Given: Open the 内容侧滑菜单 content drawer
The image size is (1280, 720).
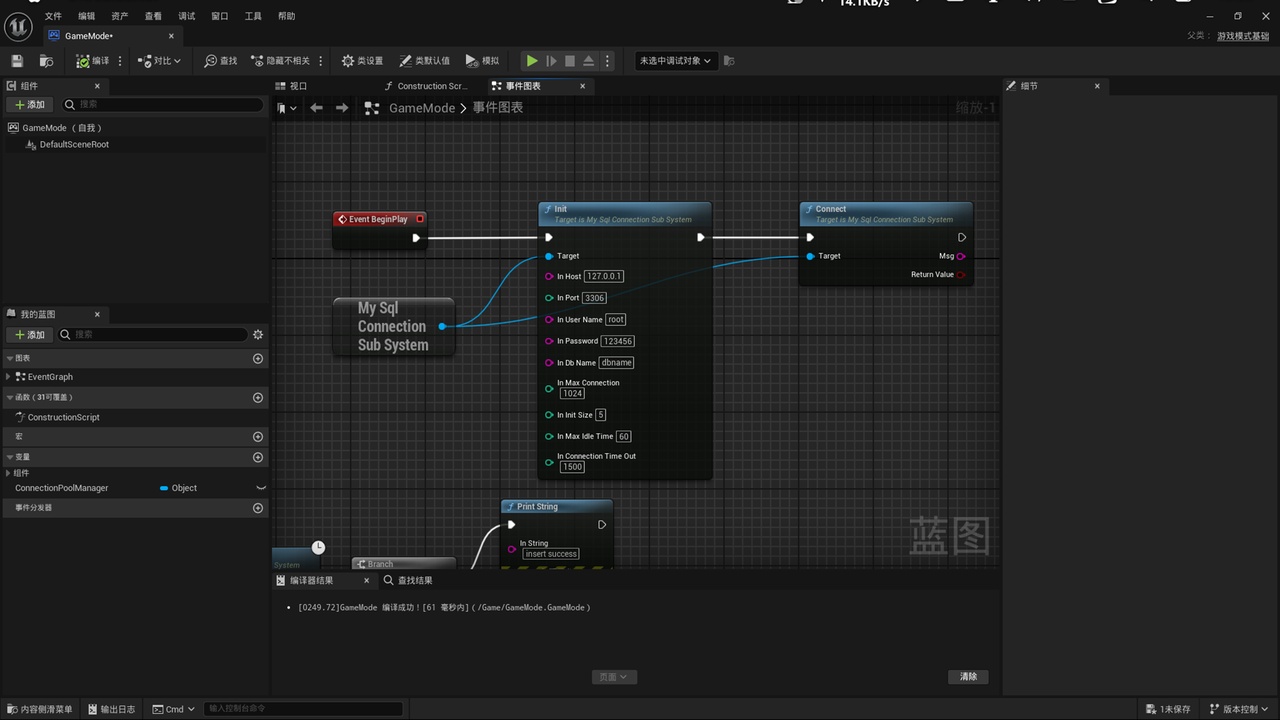Looking at the screenshot, I should tap(38, 709).
